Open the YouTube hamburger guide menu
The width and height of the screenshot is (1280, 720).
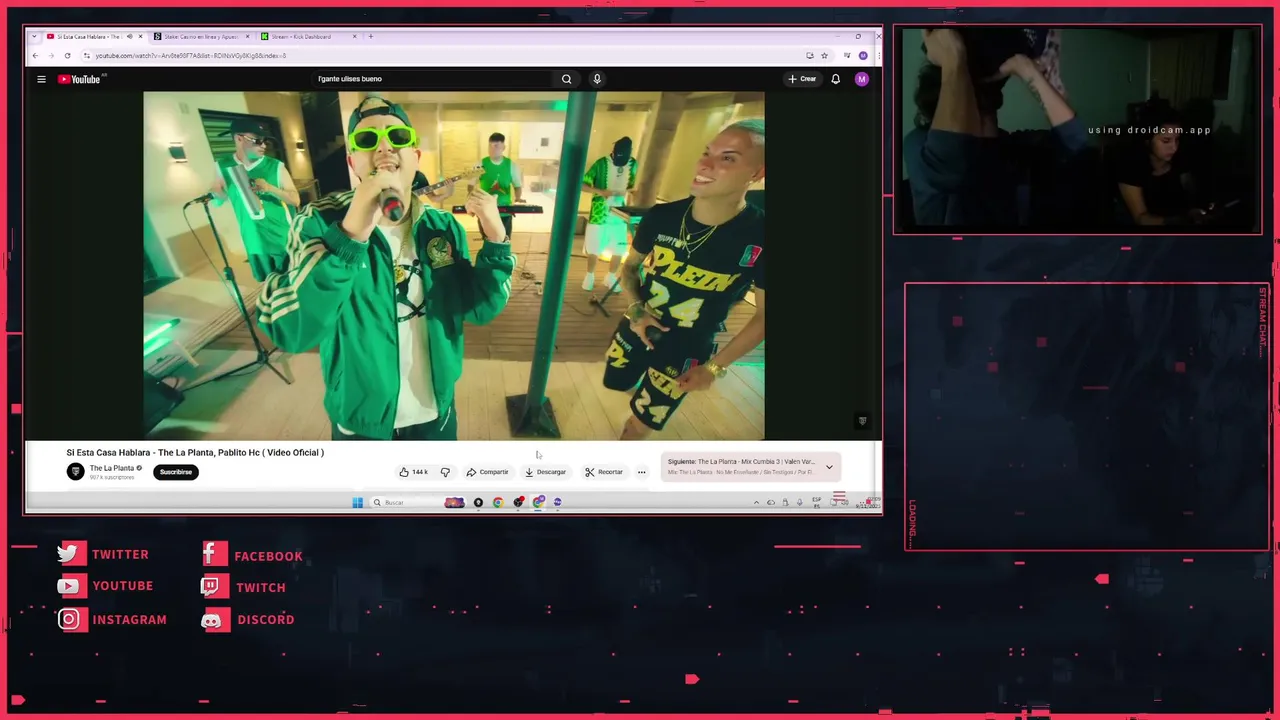pos(41,79)
